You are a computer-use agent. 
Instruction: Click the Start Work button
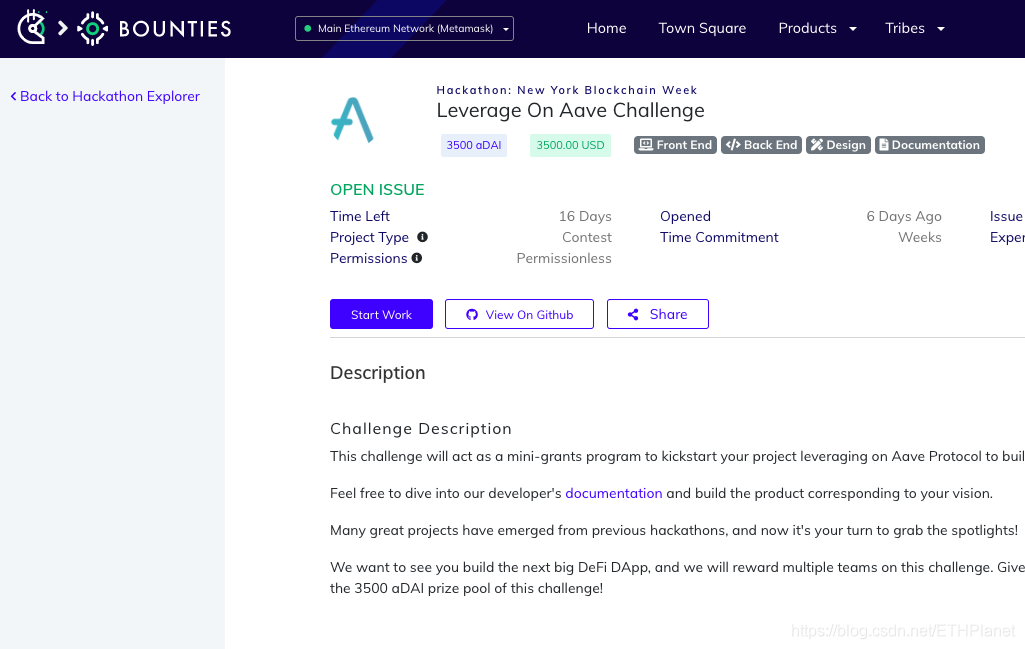381,314
